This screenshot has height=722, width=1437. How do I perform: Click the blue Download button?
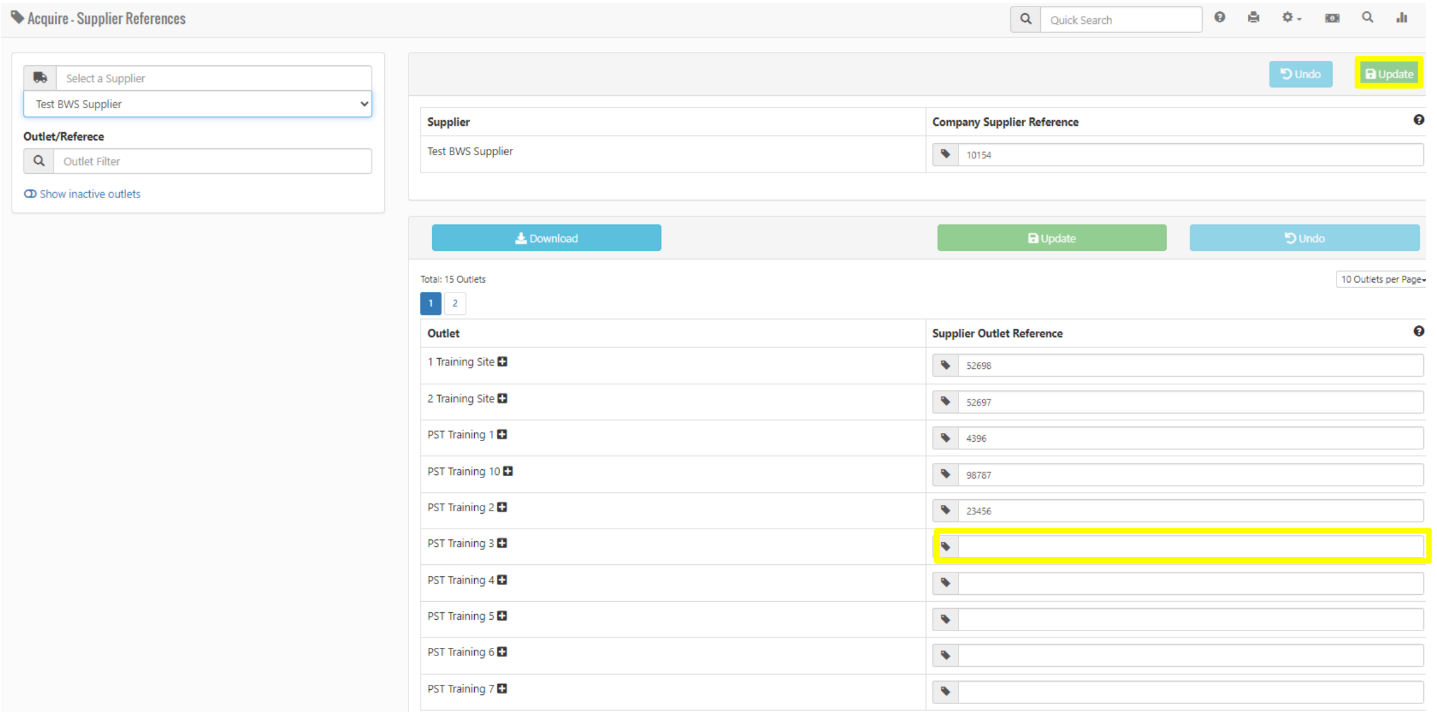546,238
